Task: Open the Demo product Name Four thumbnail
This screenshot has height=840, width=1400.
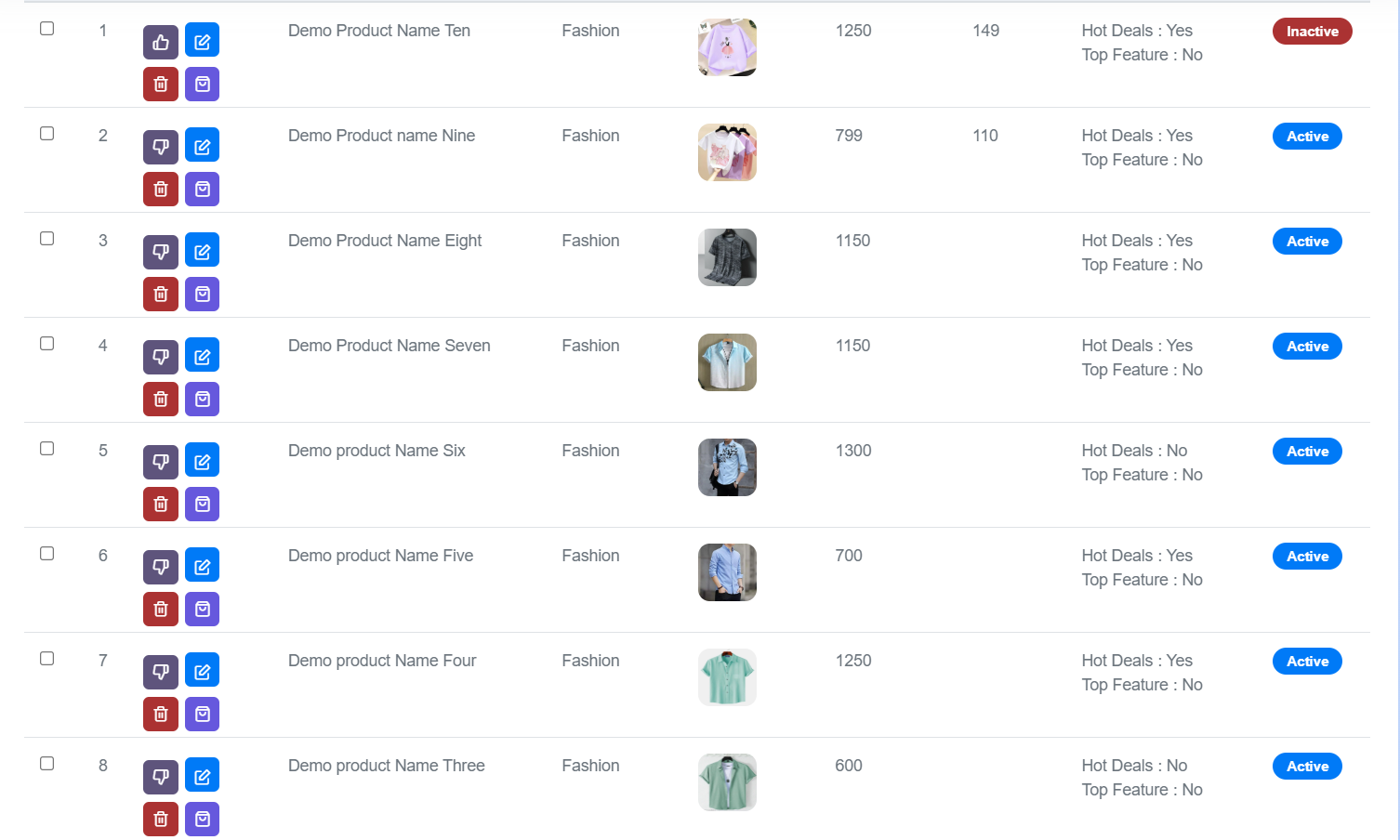Action: [727, 677]
